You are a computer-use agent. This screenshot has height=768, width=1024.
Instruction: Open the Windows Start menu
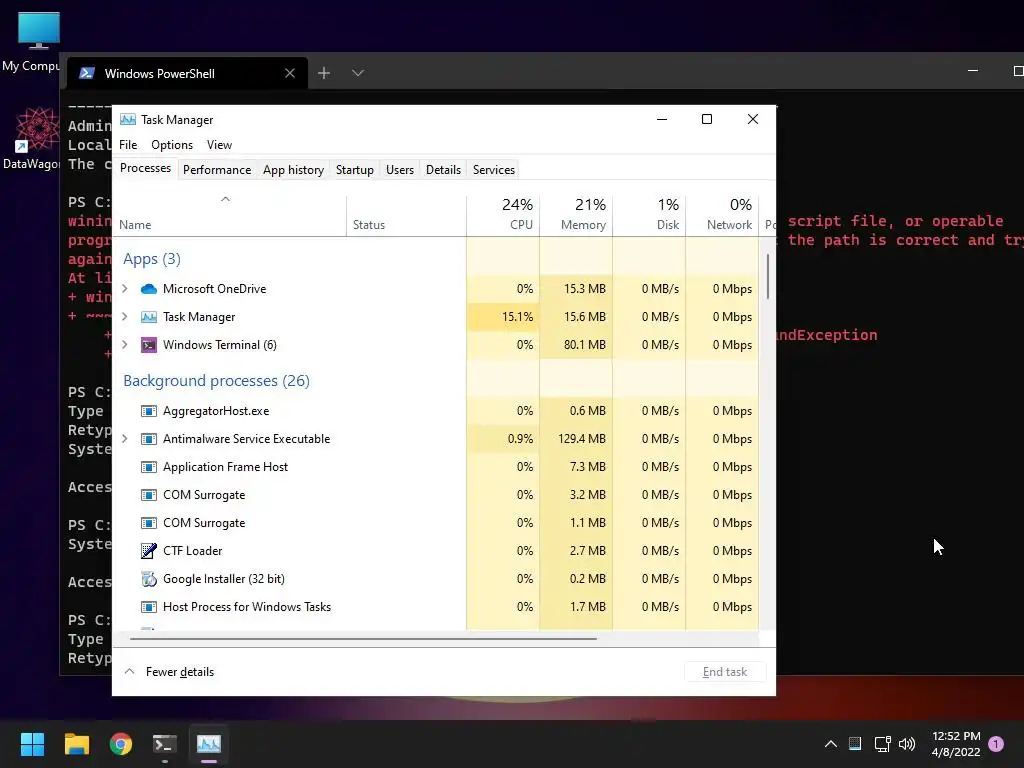tap(32, 744)
